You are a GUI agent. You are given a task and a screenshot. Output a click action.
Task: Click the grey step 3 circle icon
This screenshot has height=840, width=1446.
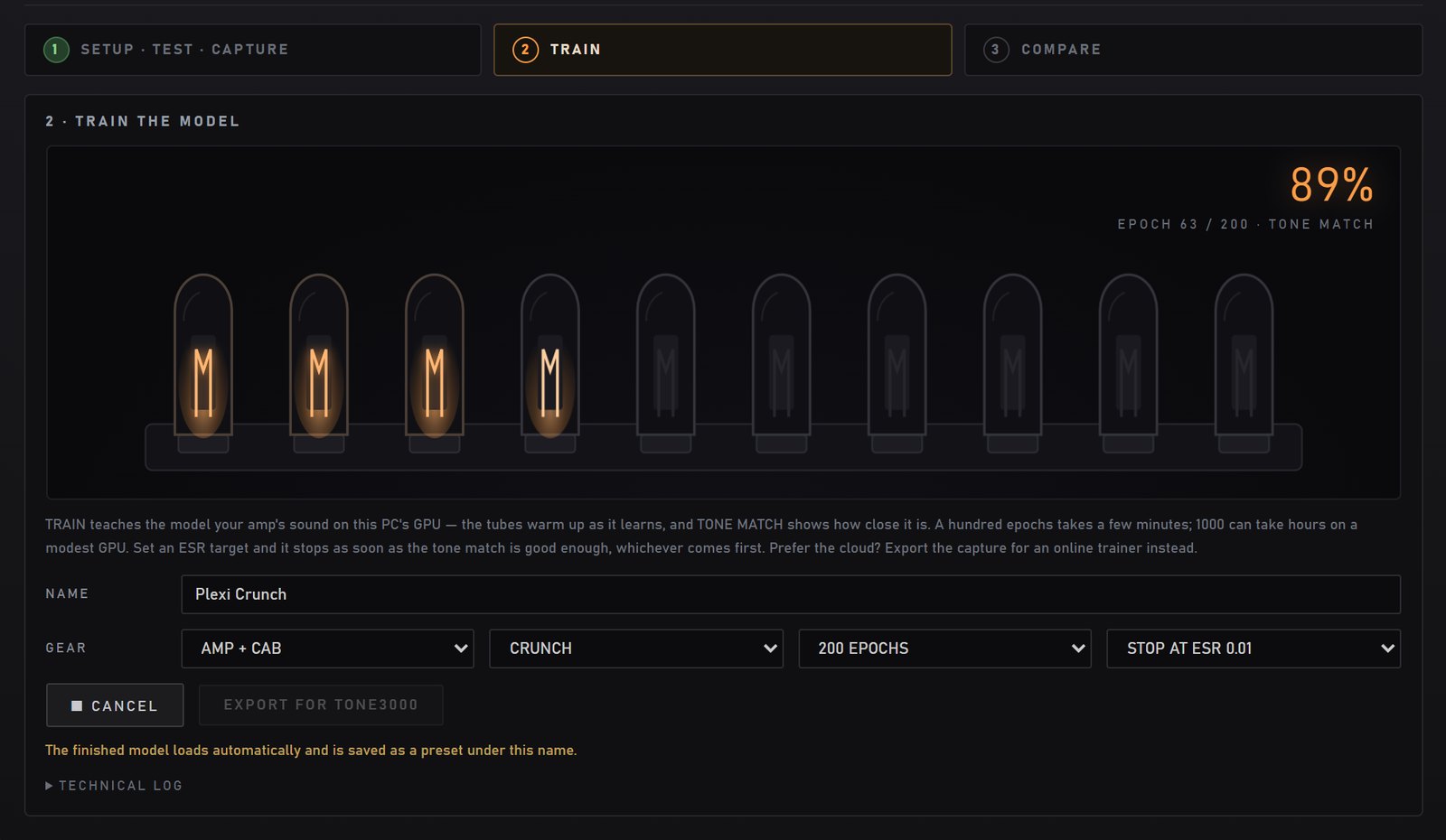(995, 50)
